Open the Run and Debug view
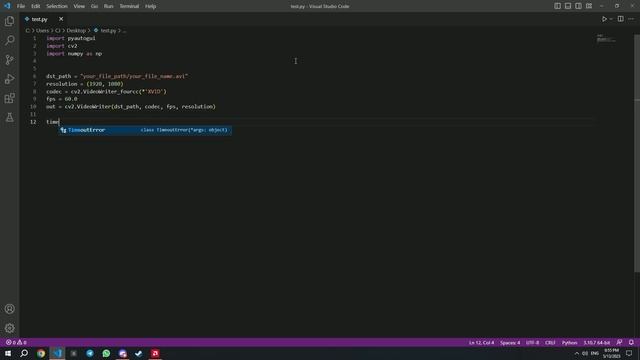This screenshot has width=640, height=360. (9, 79)
